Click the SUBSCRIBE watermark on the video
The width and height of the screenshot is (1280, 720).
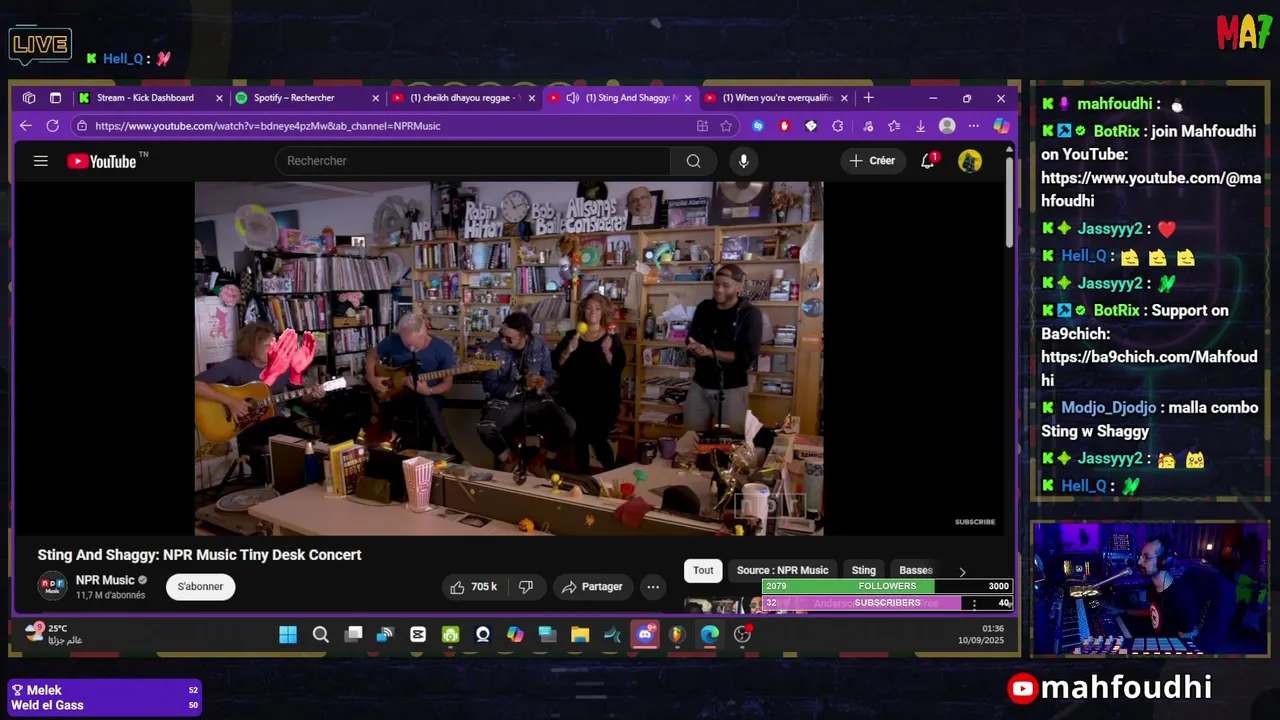(975, 522)
